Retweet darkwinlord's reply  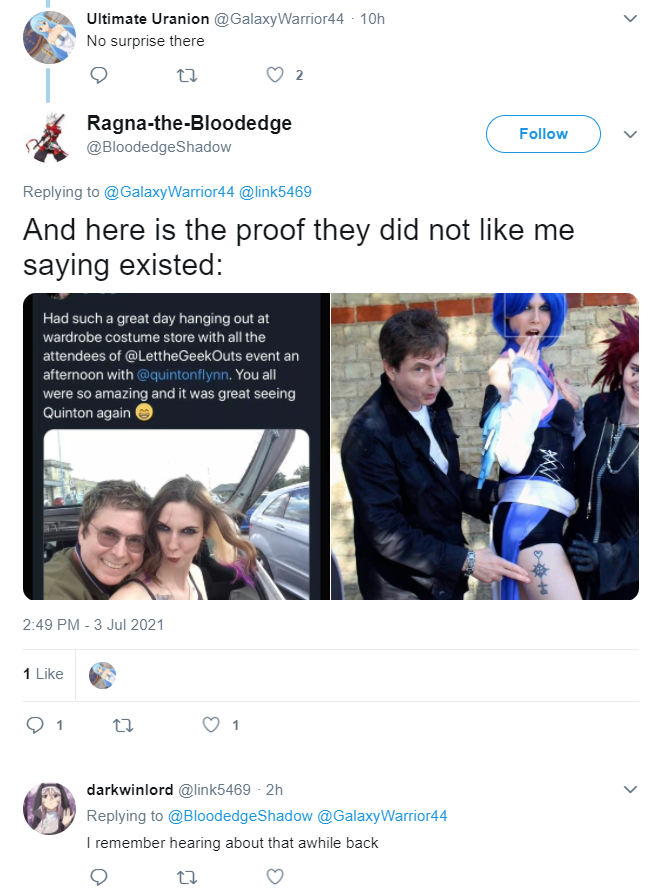tap(187, 877)
